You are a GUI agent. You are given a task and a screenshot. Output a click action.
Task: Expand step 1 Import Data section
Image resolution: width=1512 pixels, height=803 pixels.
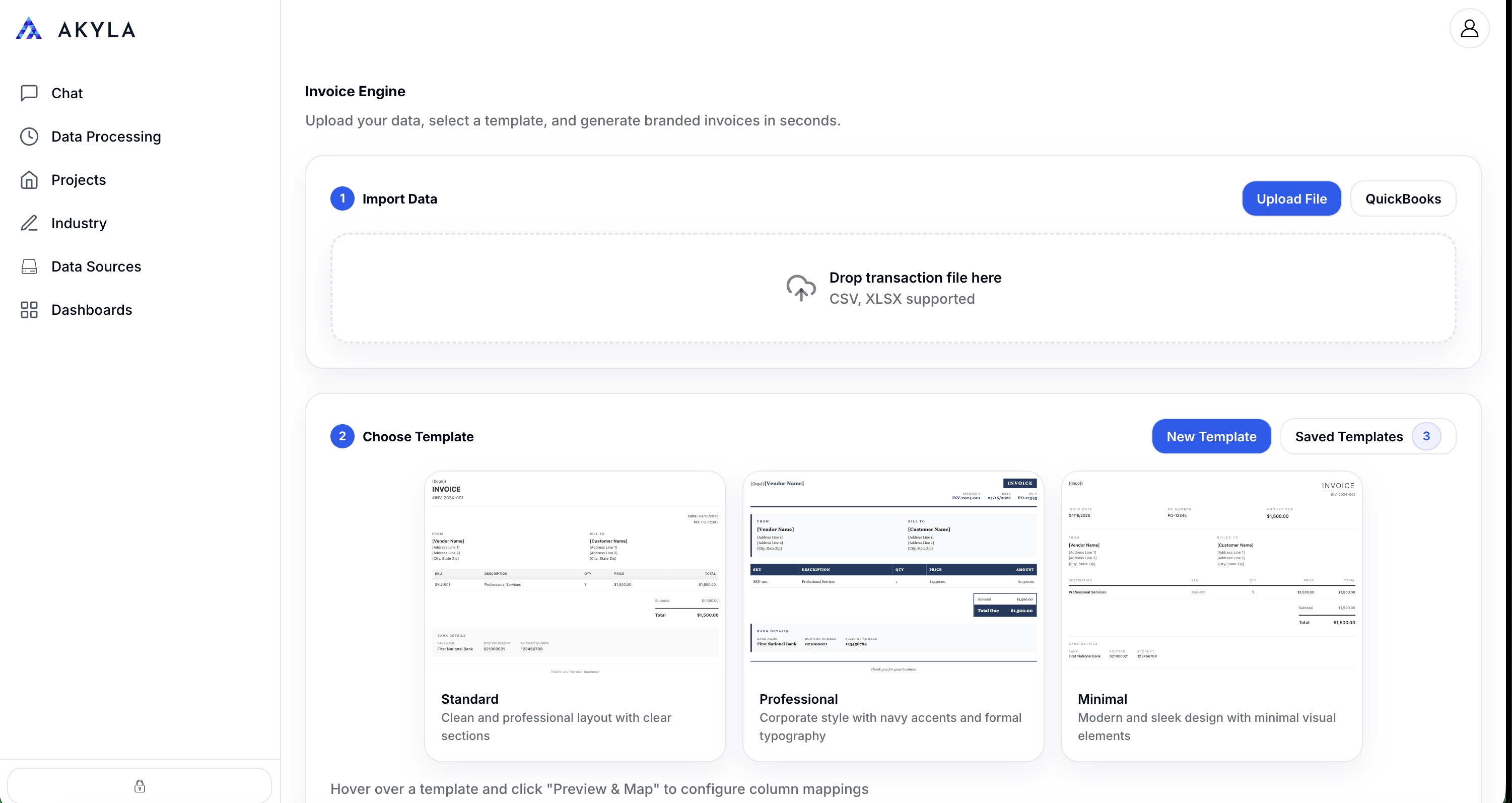point(400,198)
